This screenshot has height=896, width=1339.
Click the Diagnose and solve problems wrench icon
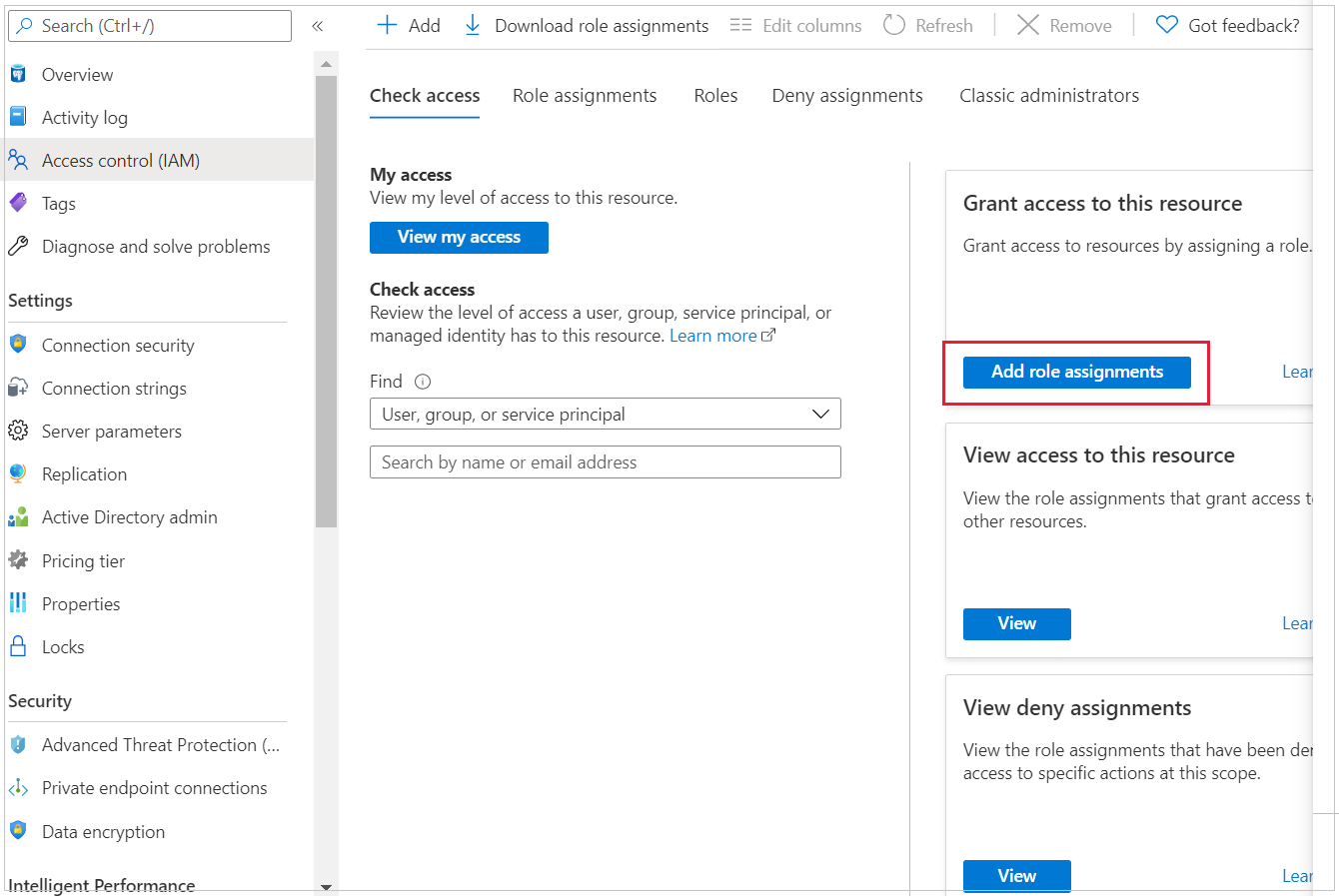[x=18, y=246]
